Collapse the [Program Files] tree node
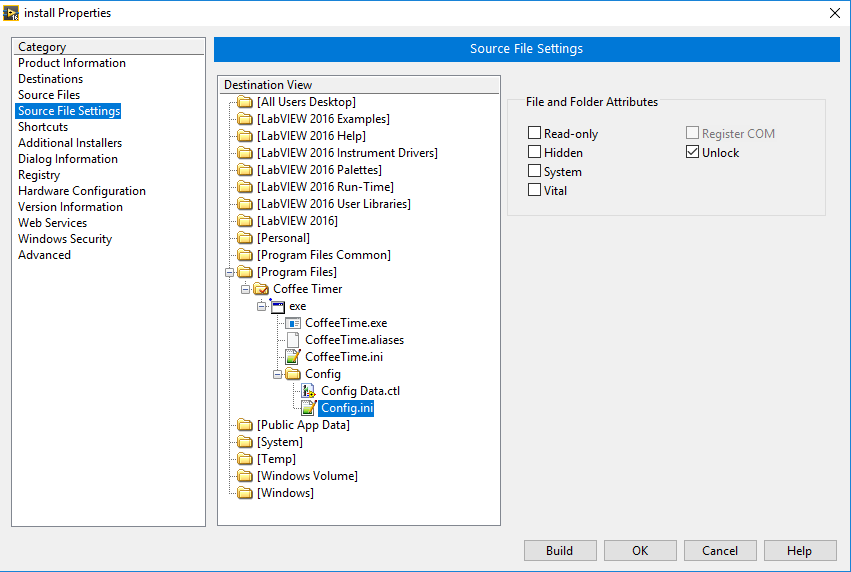The height and width of the screenshot is (572, 851). [x=230, y=272]
